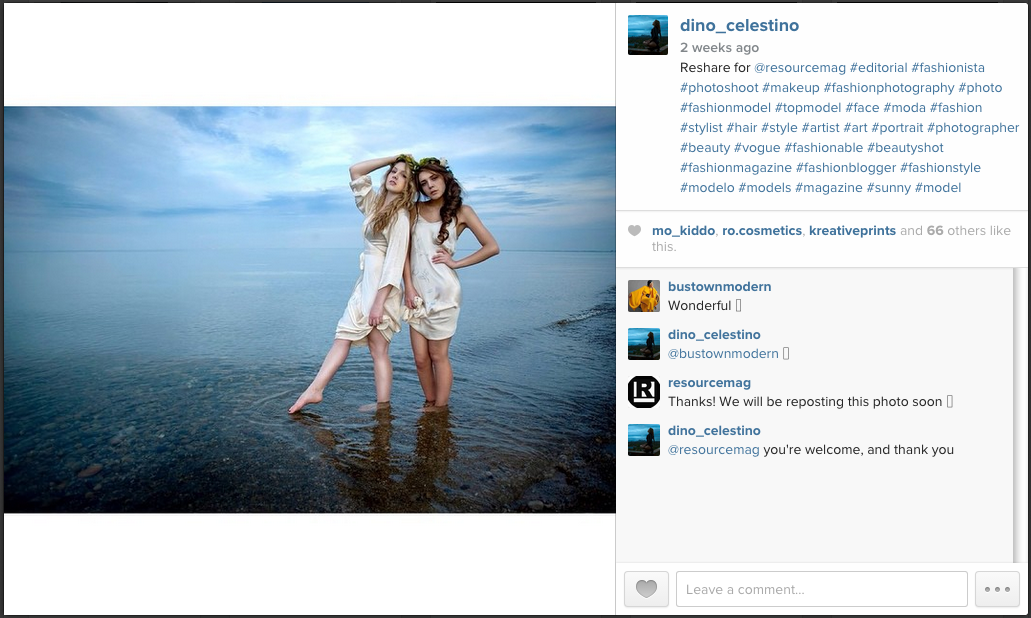
Task: Open the dino_celestino username in post header
Action: [x=739, y=26]
